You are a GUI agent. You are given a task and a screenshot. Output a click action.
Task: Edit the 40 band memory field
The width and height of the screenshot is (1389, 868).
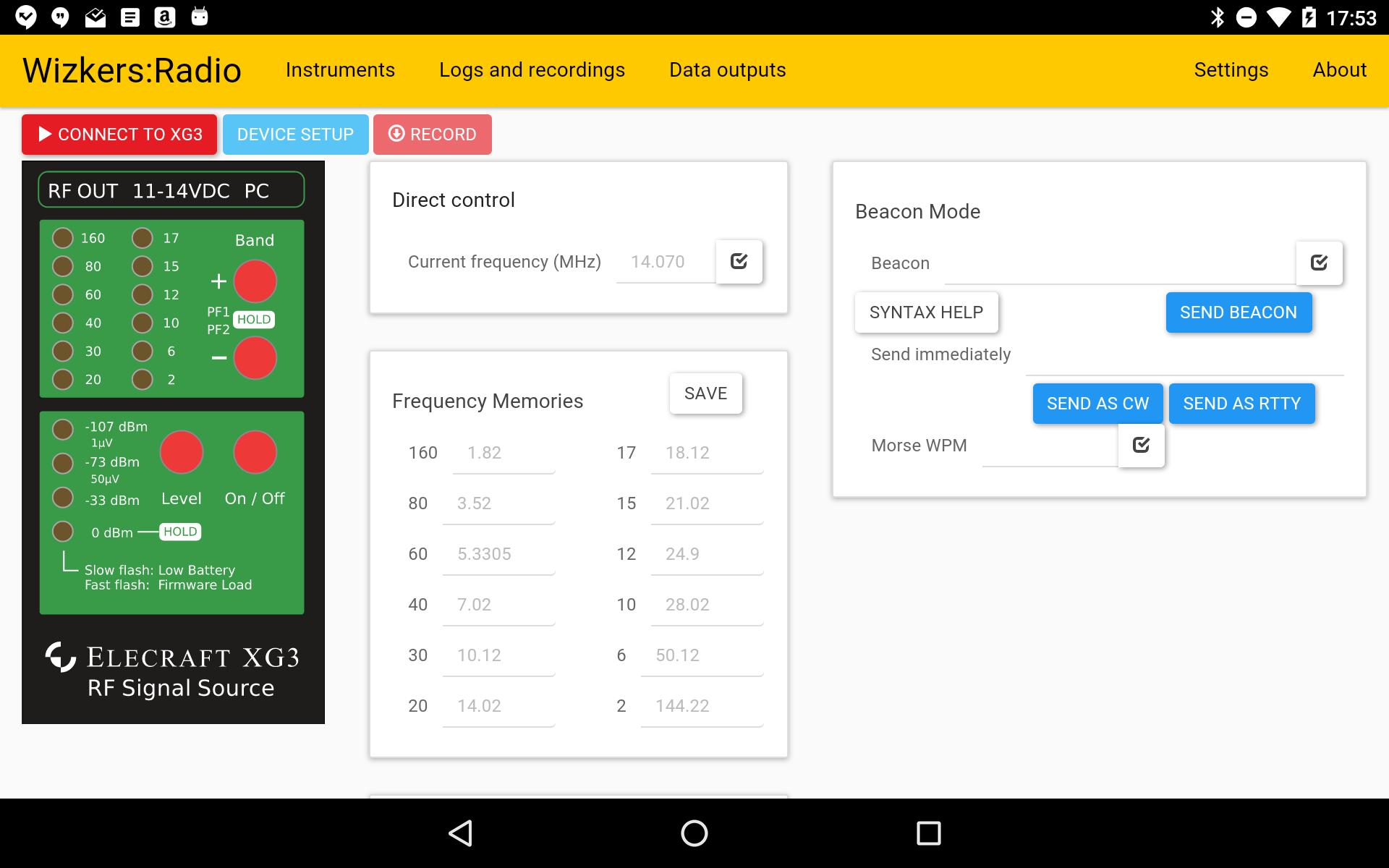(x=498, y=605)
